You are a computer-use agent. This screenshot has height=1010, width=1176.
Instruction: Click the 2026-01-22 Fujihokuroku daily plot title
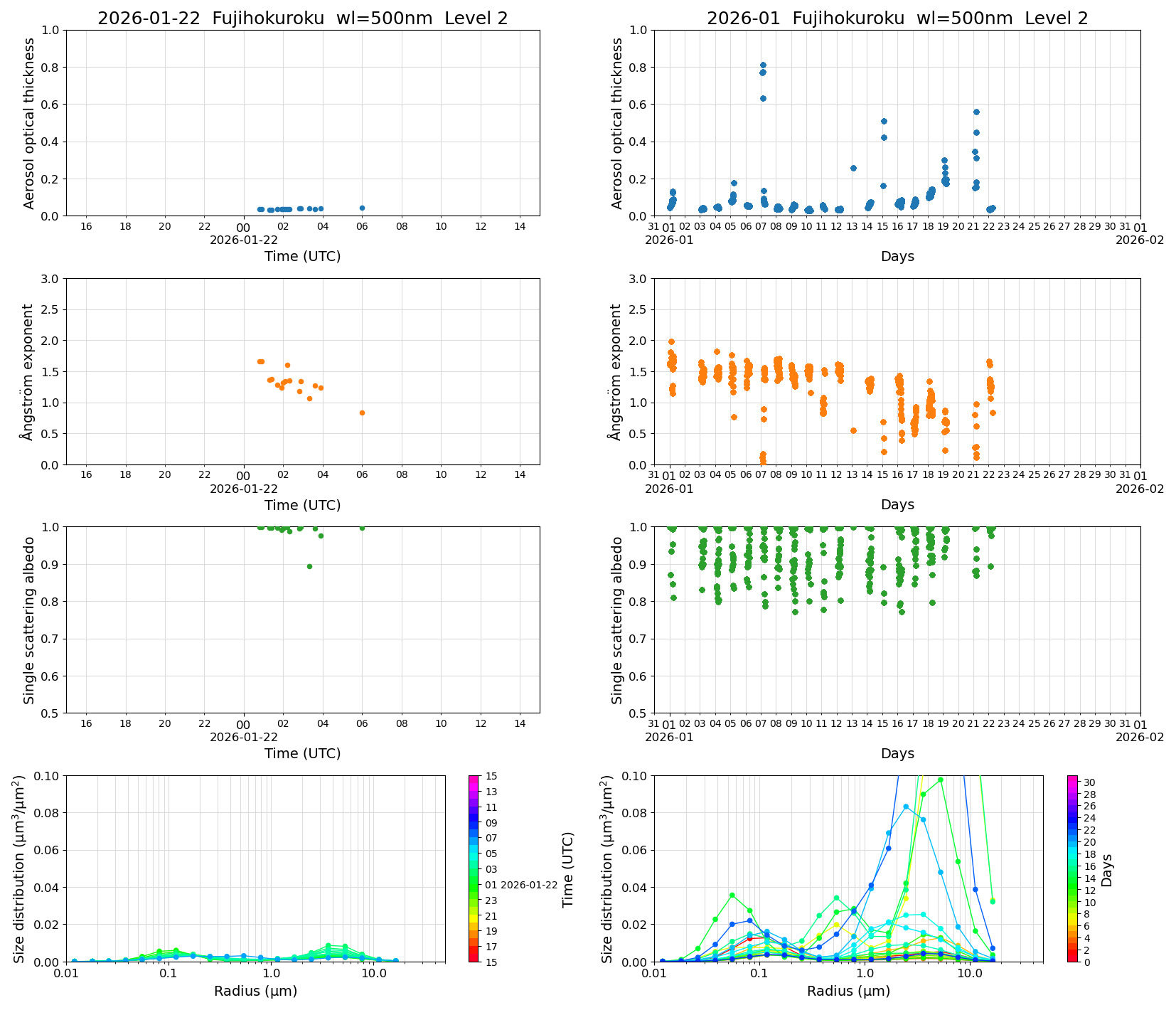302,18
